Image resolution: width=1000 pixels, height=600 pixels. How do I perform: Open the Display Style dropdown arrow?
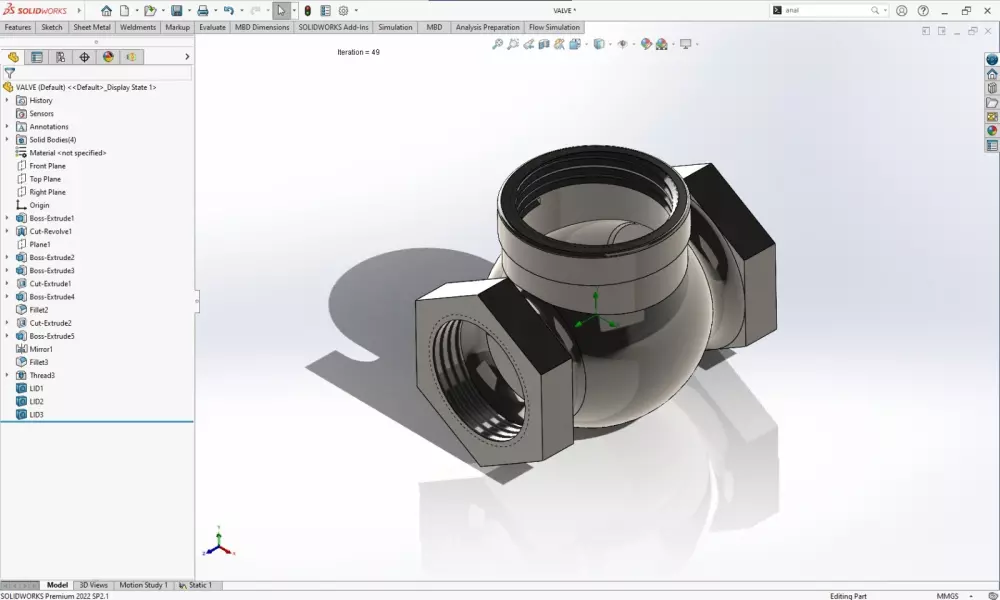[610, 45]
